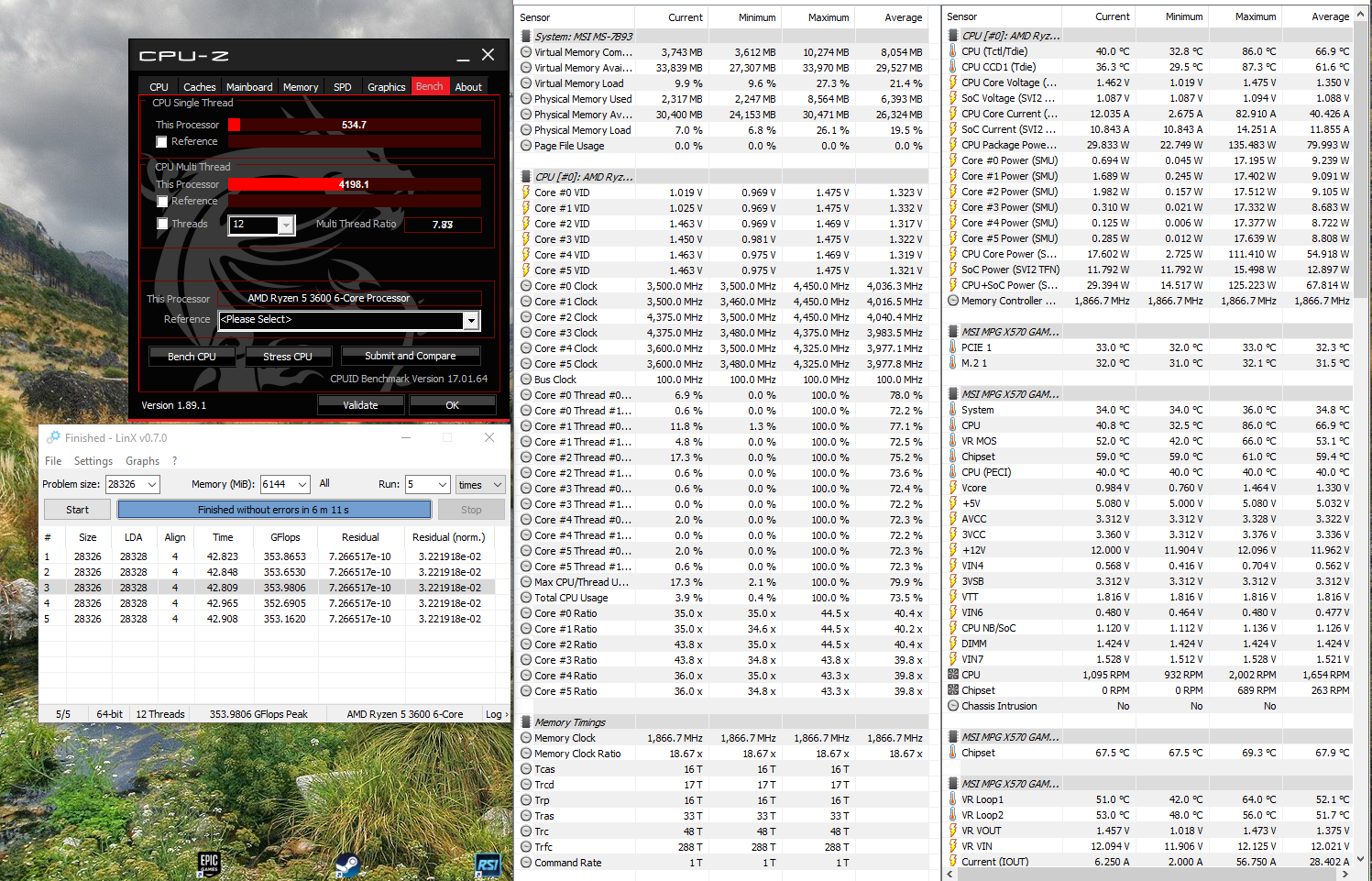Click the thermometer icon for CPU (Tctl/Tdie)
This screenshot has height=881, width=1372.
953,51
